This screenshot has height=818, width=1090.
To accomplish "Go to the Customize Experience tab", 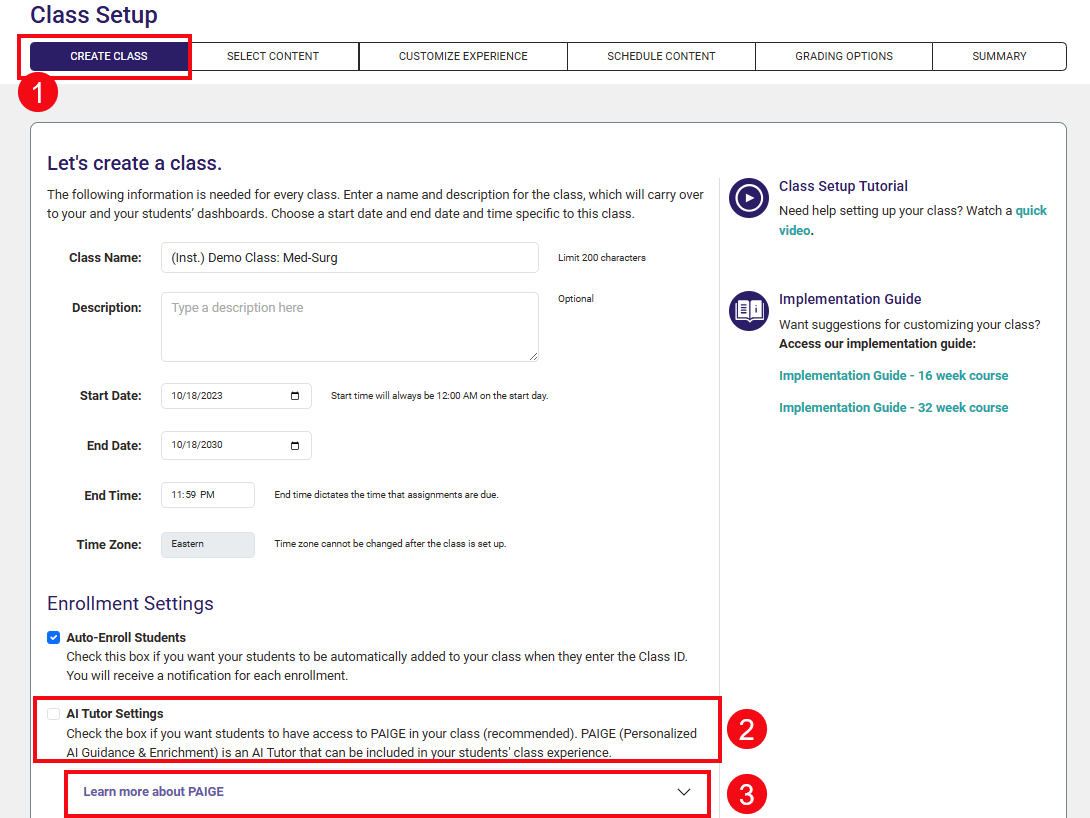I will pos(463,56).
